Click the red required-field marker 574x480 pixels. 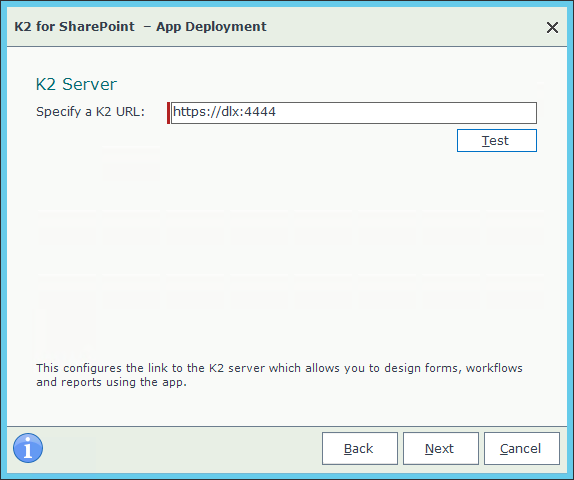pos(168,113)
